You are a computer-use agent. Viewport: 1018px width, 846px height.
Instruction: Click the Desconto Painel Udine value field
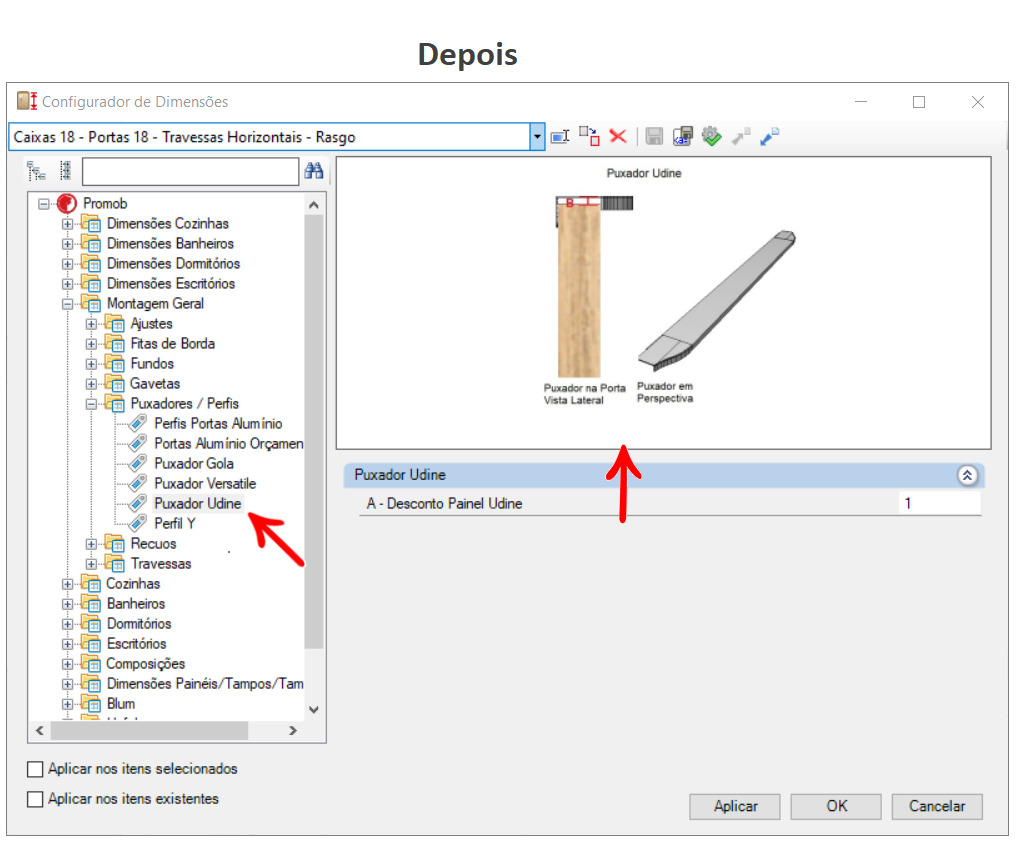(x=938, y=504)
